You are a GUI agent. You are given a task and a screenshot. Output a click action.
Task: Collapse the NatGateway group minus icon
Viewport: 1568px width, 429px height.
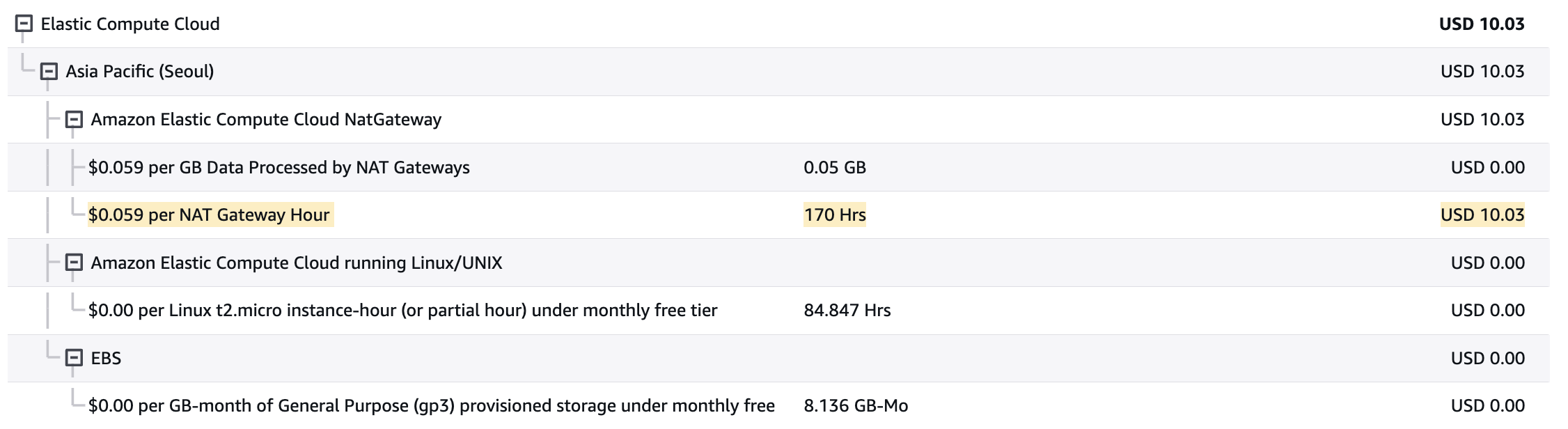coord(74,119)
